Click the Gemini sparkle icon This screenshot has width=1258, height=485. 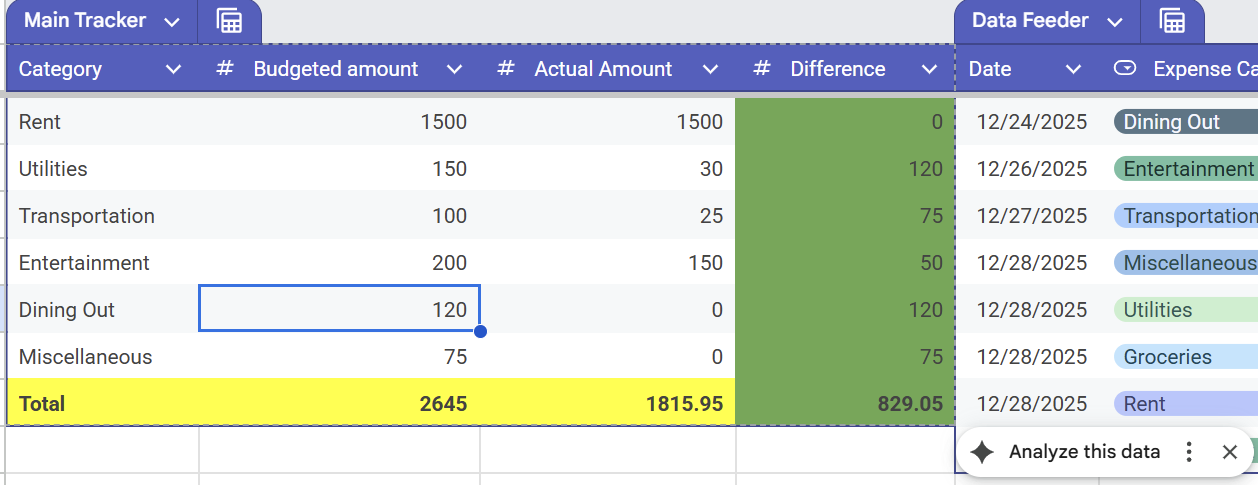click(983, 452)
